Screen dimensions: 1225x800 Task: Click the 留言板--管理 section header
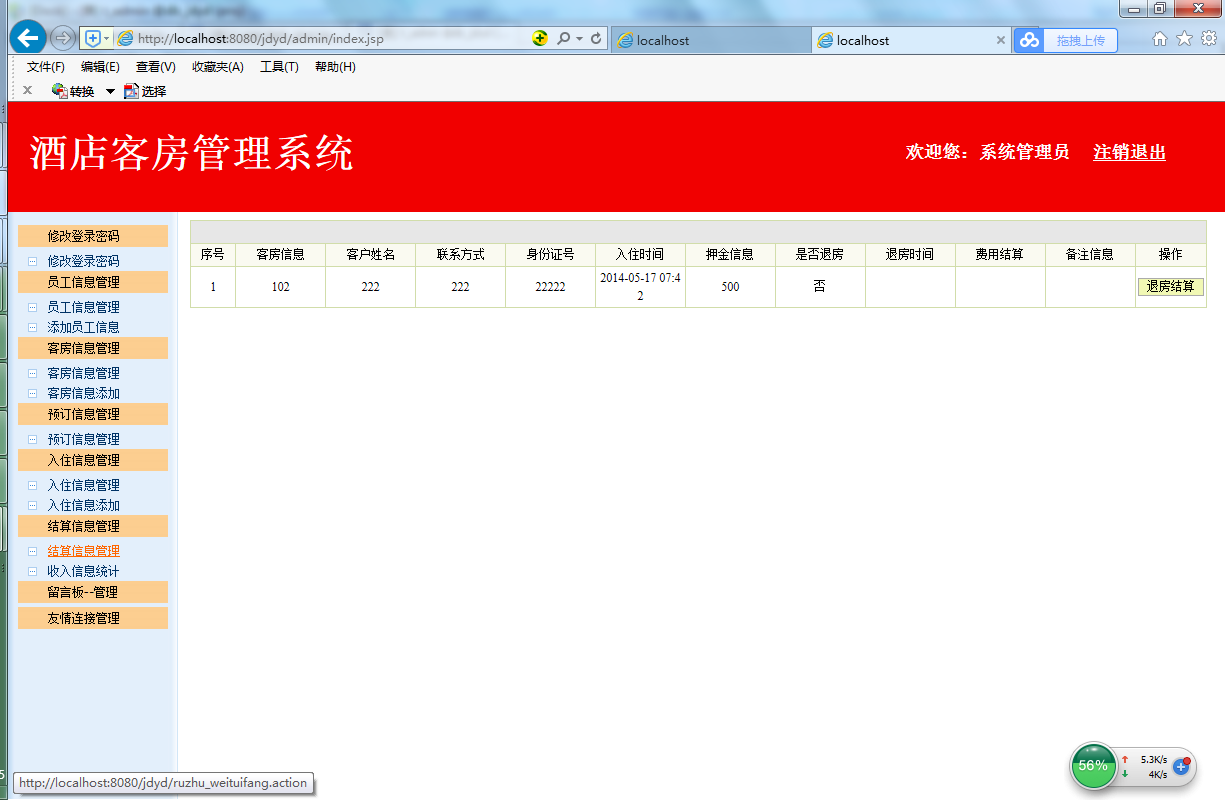[x=93, y=592]
